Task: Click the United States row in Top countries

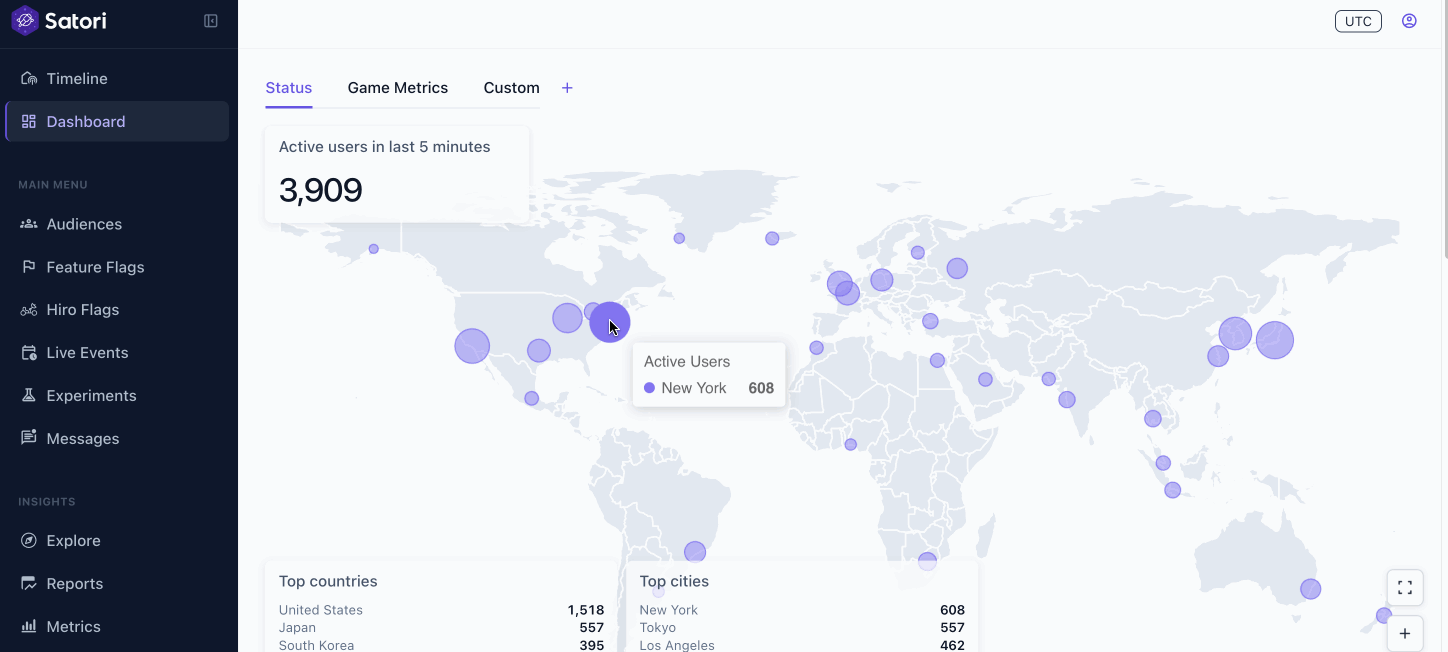Action: click(x=441, y=610)
